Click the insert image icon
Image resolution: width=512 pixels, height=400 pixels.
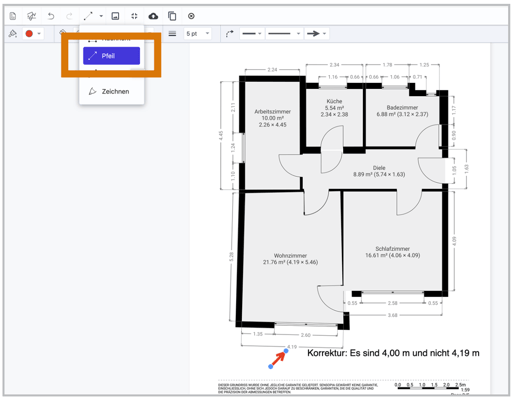(115, 16)
